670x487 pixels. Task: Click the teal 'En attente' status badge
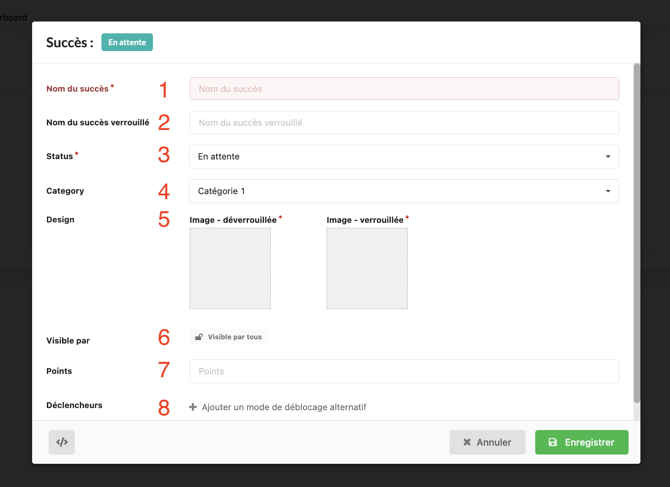(127, 42)
